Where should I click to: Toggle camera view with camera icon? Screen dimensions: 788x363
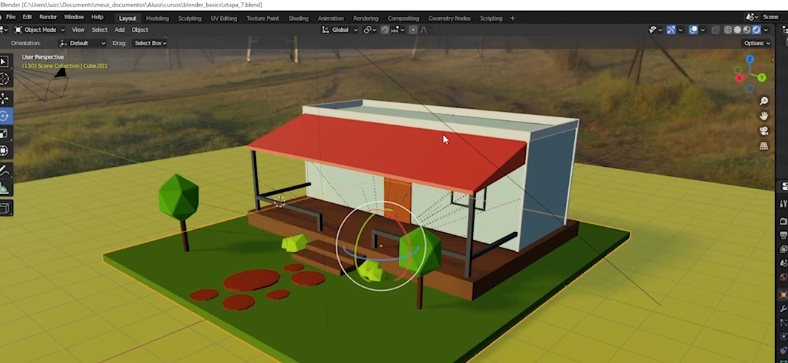[x=764, y=131]
